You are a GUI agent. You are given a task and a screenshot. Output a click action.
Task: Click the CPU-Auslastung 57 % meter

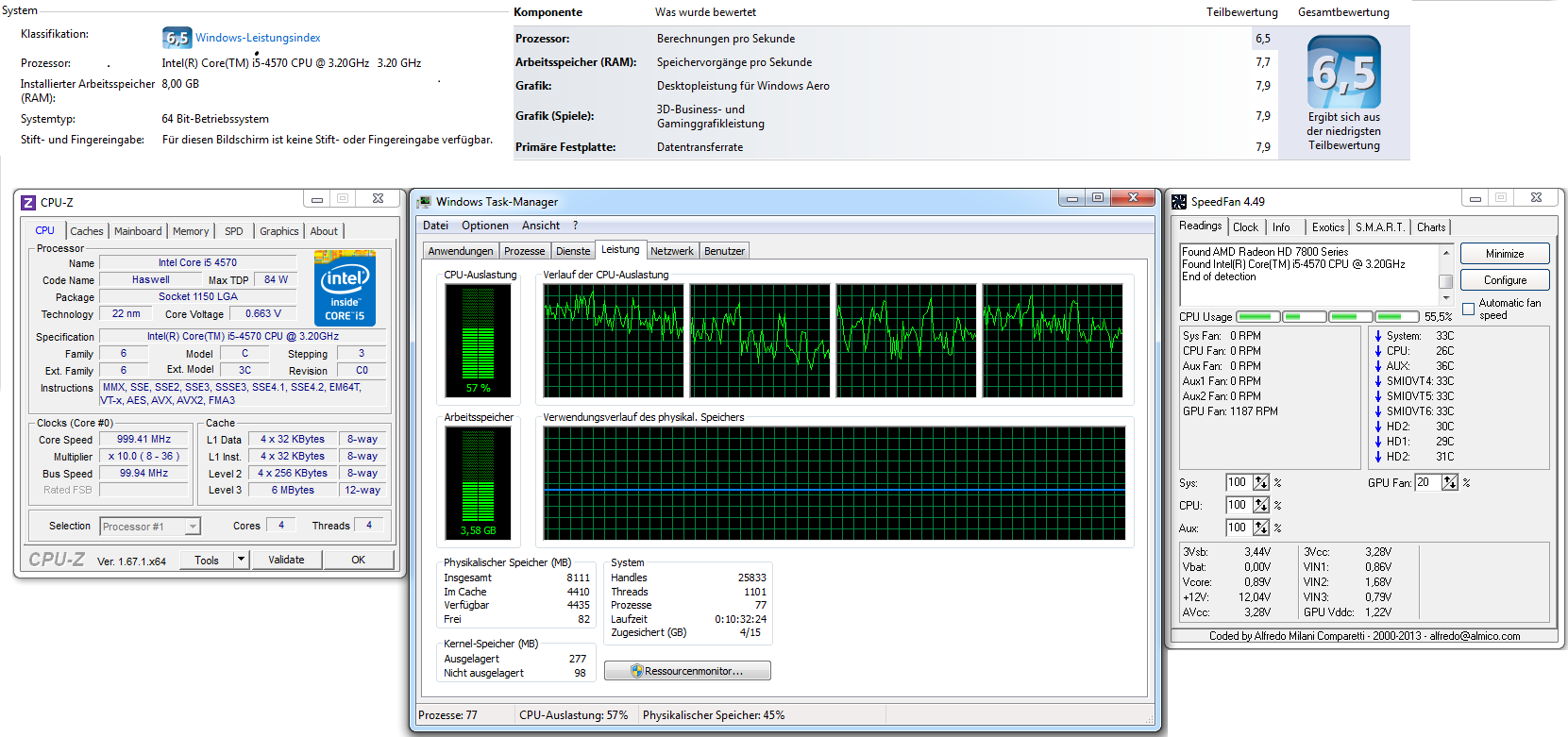pos(479,341)
